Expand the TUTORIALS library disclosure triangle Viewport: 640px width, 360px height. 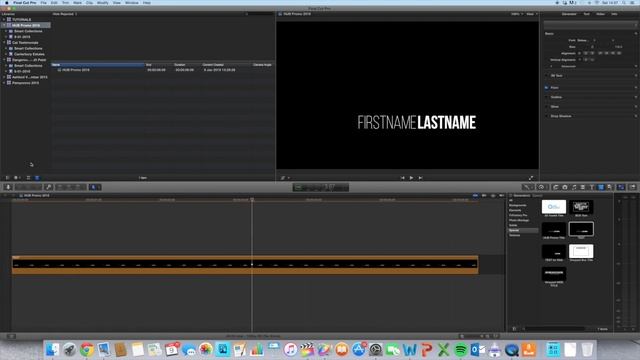coord(4,20)
